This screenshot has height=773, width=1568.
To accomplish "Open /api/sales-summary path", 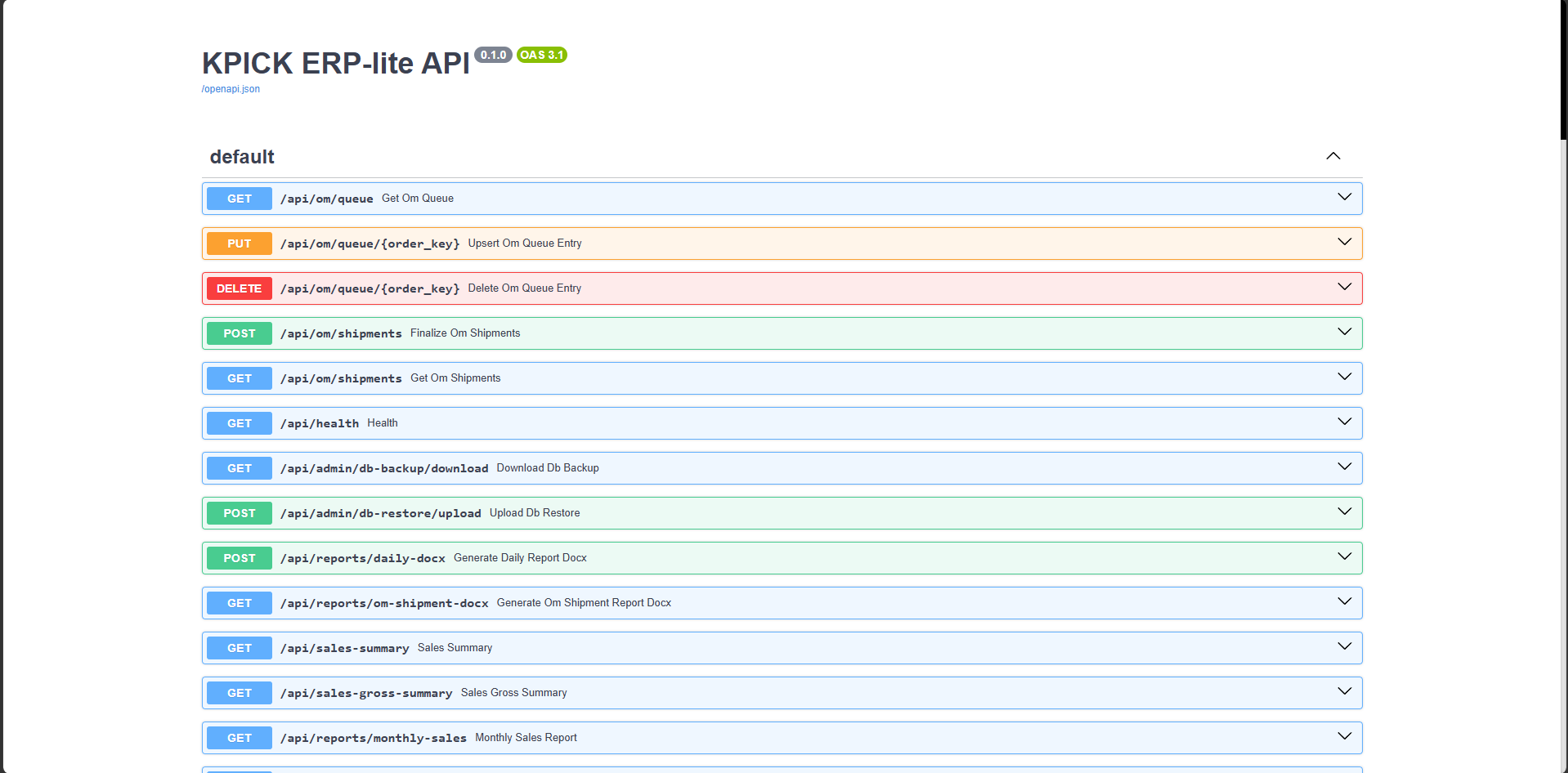I will point(345,648).
